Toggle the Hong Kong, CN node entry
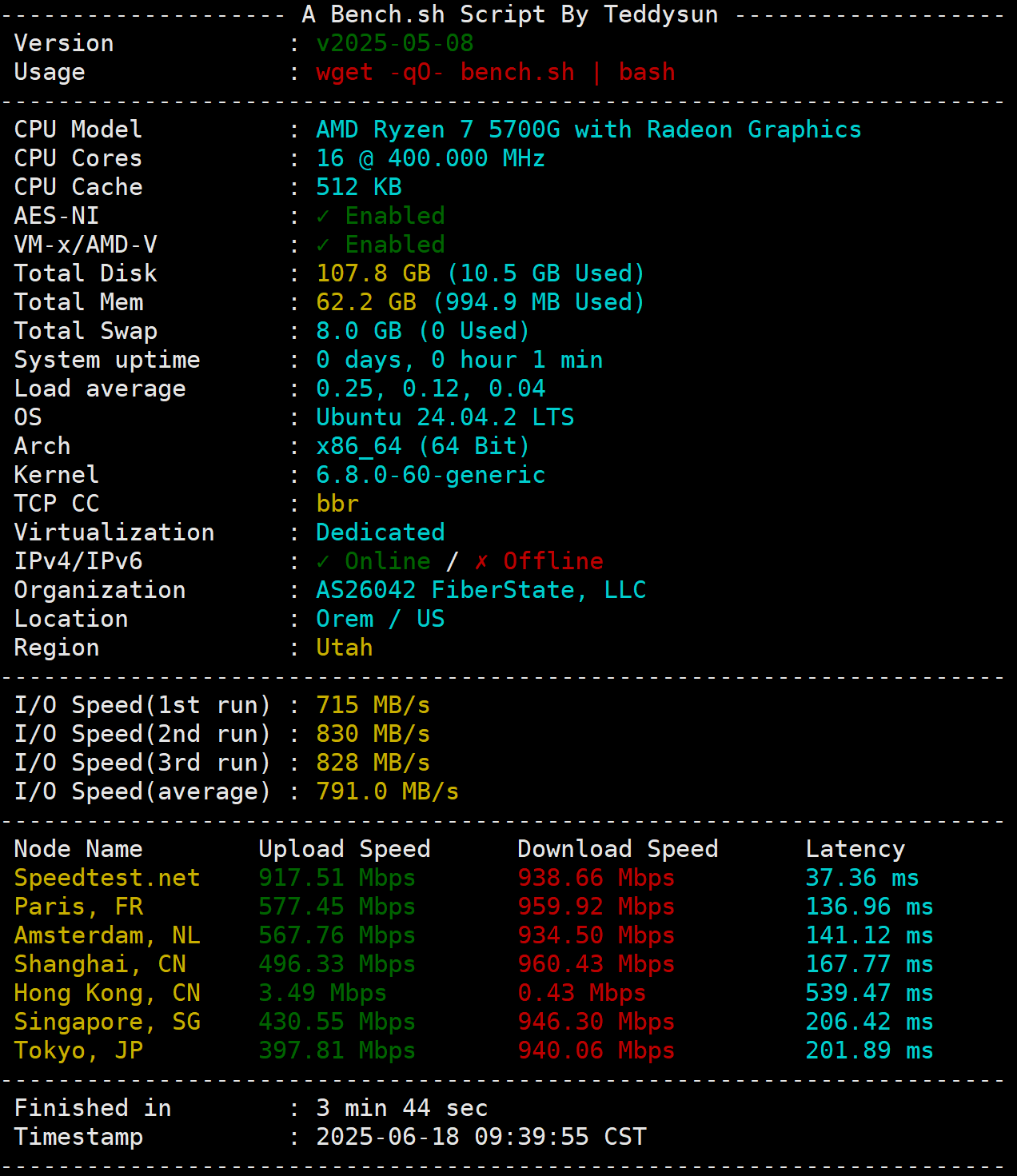The height and width of the screenshot is (1176, 1017). pyautogui.click(x=107, y=992)
